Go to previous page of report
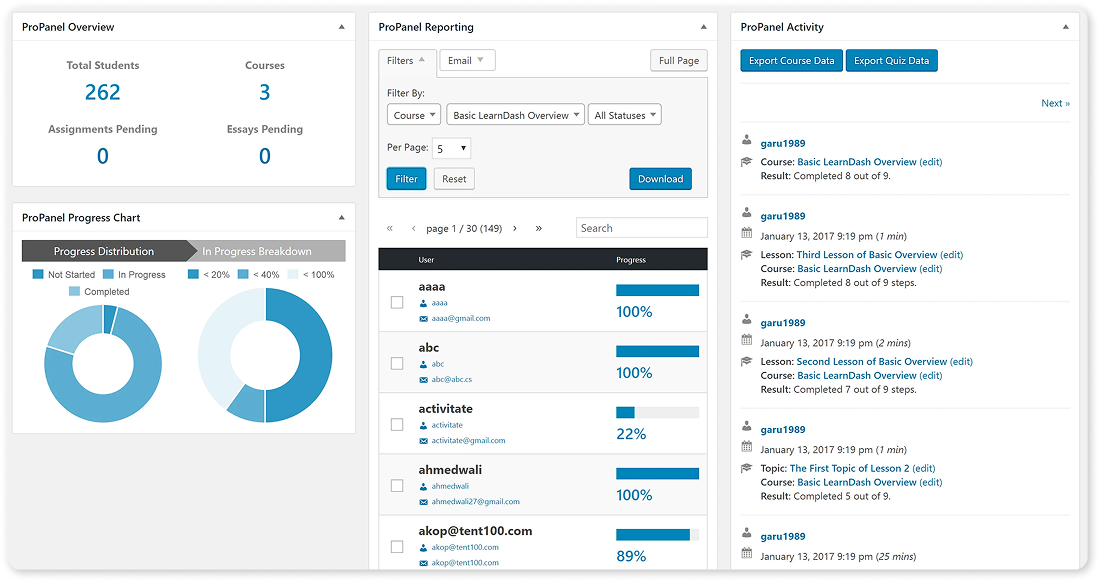The width and height of the screenshot is (1100, 583). pos(413,228)
